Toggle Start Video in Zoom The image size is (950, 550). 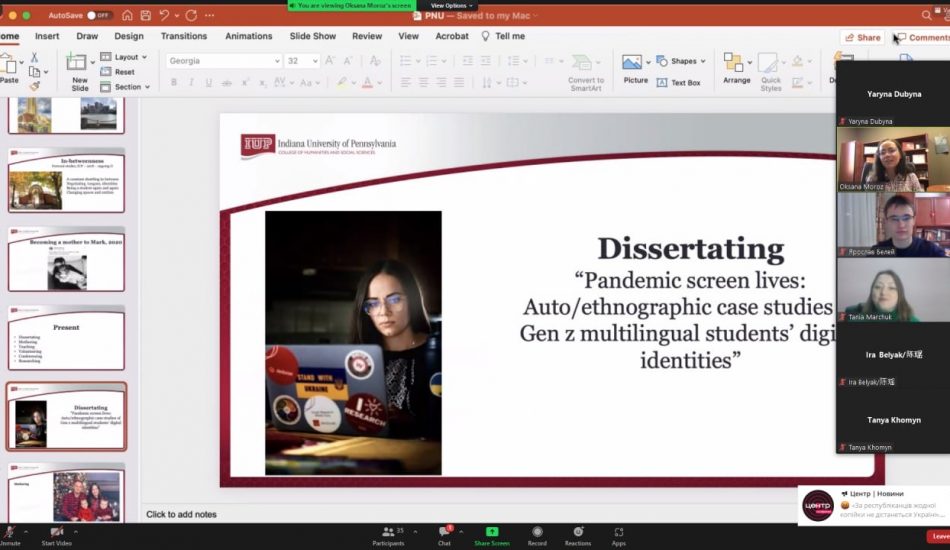(56, 534)
